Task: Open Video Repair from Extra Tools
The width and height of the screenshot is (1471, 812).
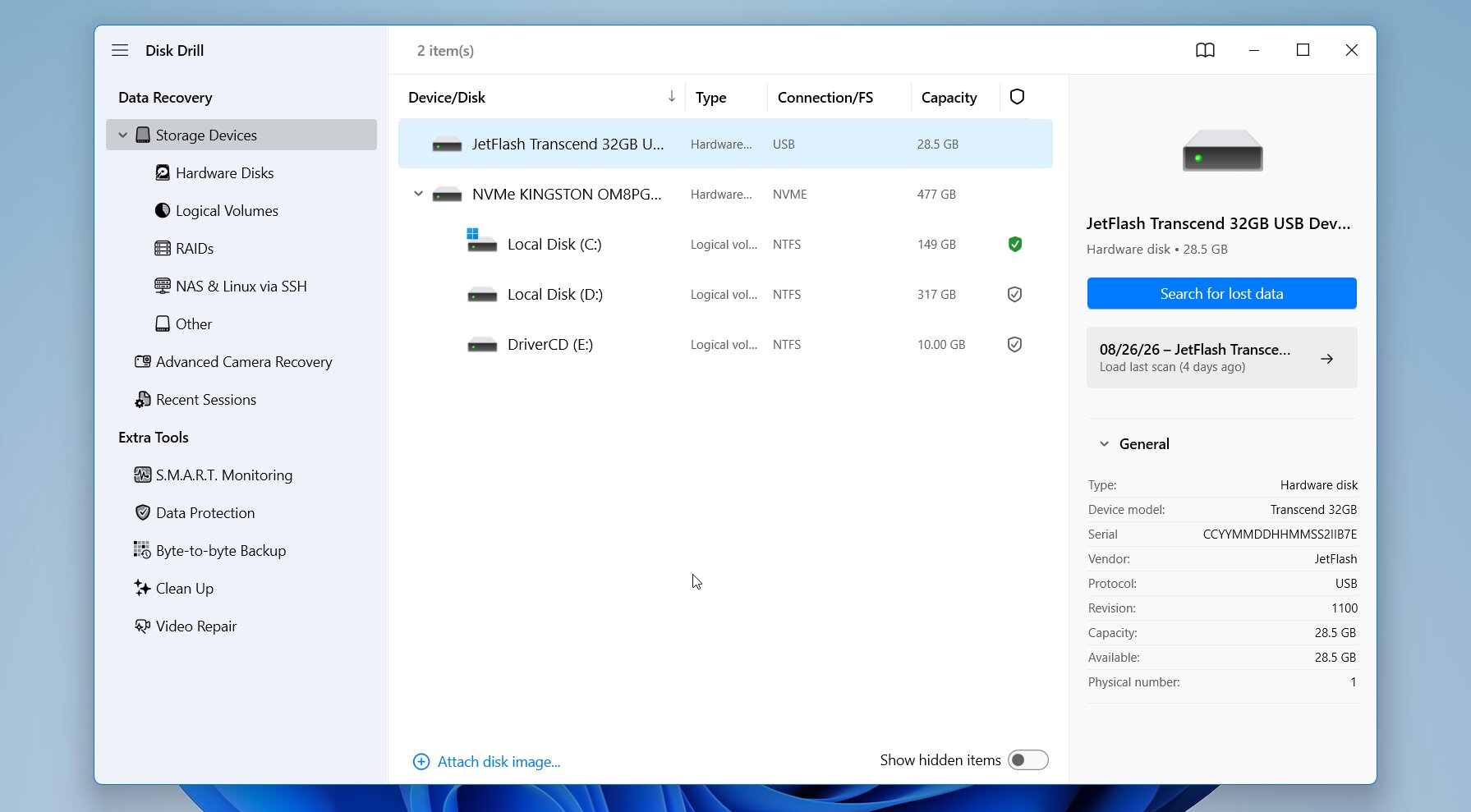Action: [196, 626]
